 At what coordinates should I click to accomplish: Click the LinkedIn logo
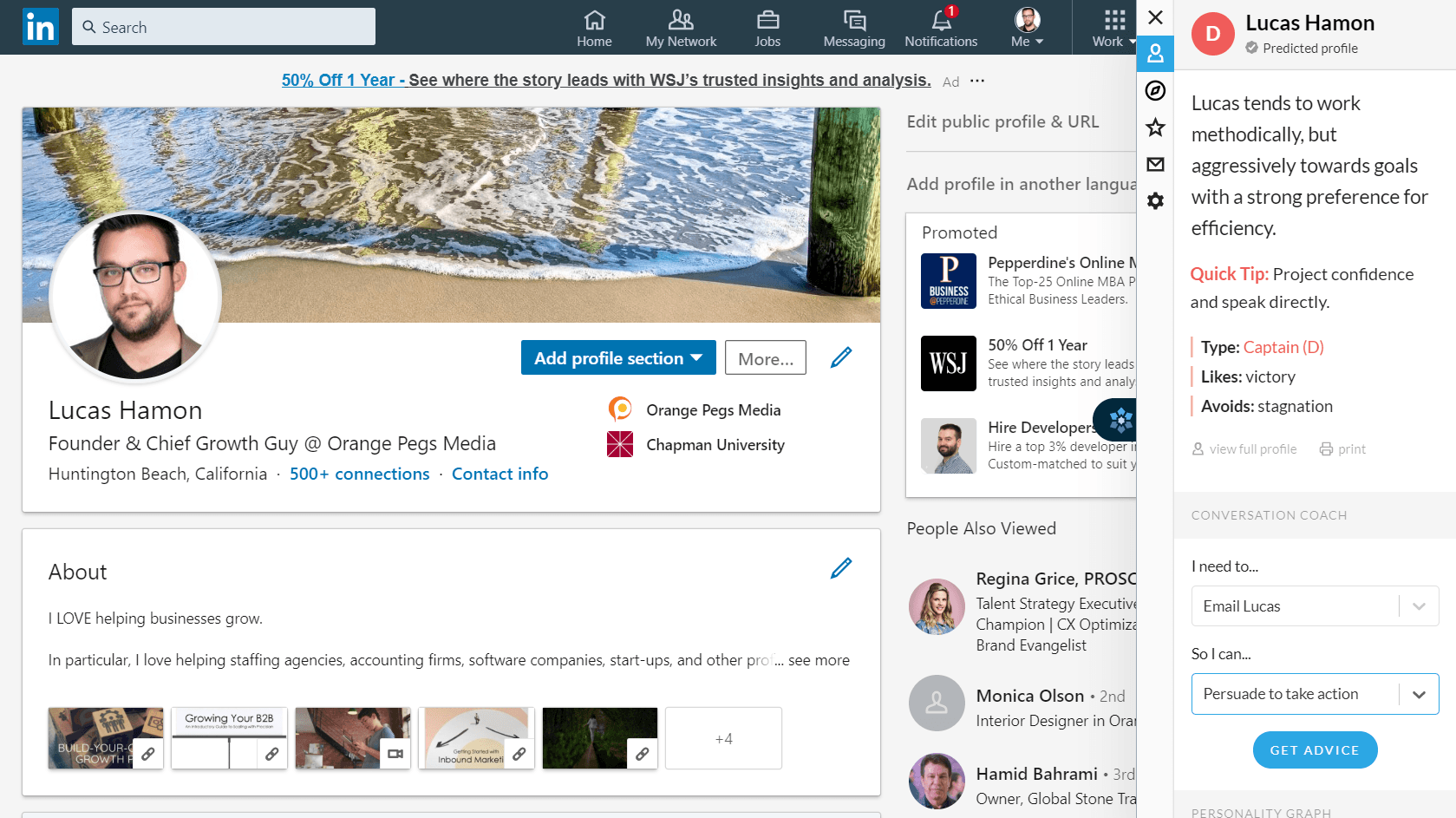point(40,27)
